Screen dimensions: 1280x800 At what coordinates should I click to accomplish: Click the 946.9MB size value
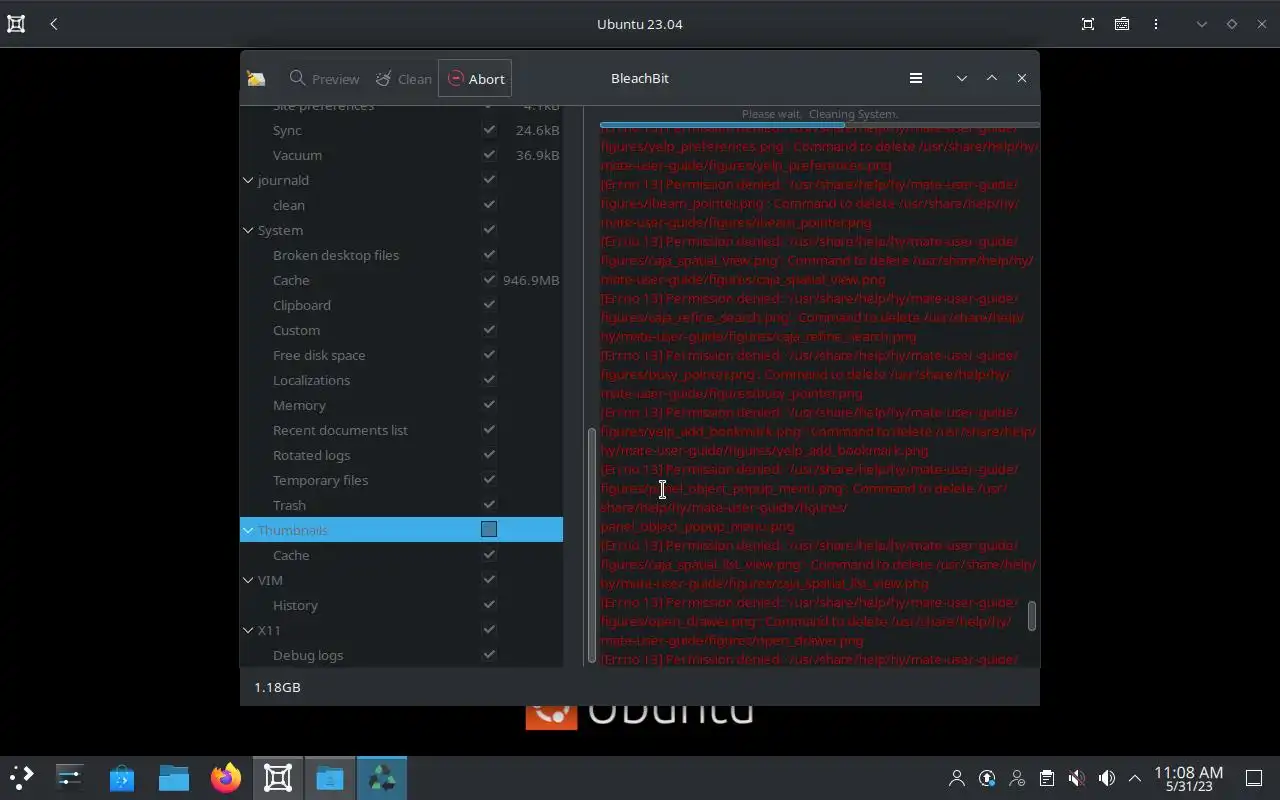(x=531, y=280)
